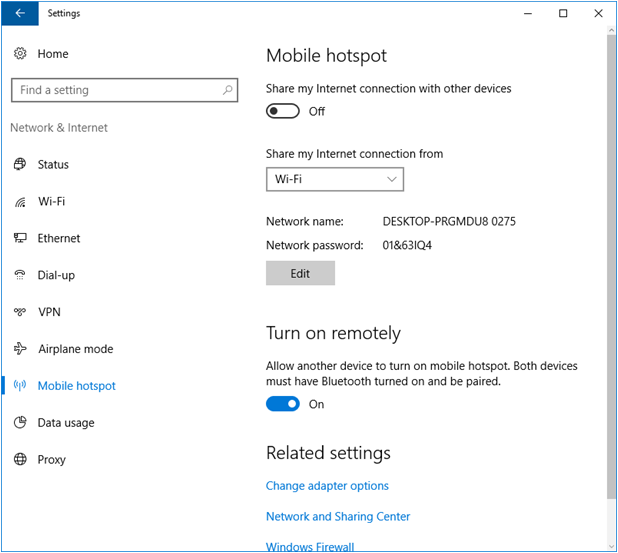Disable the Turn on remotely toggle
618x553 pixels.
pos(283,404)
